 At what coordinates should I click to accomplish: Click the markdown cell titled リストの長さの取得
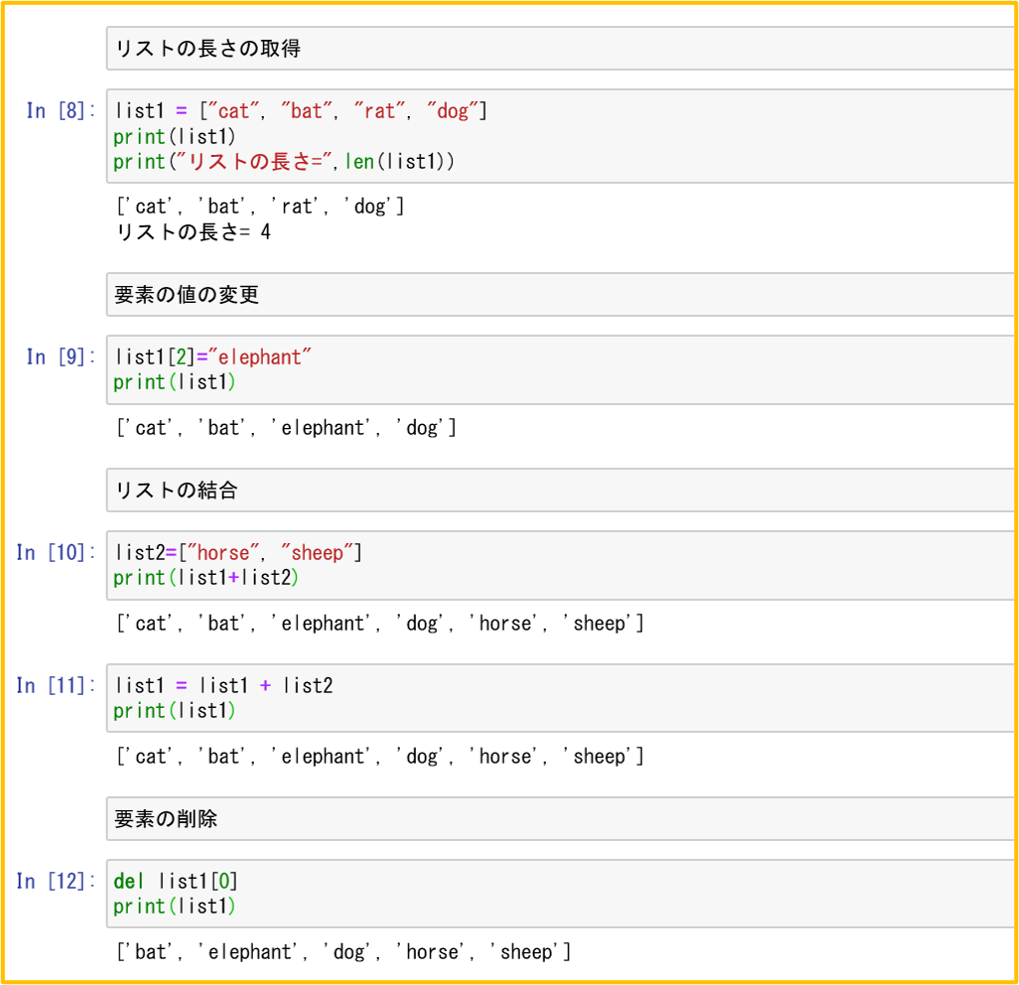click(560, 48)
